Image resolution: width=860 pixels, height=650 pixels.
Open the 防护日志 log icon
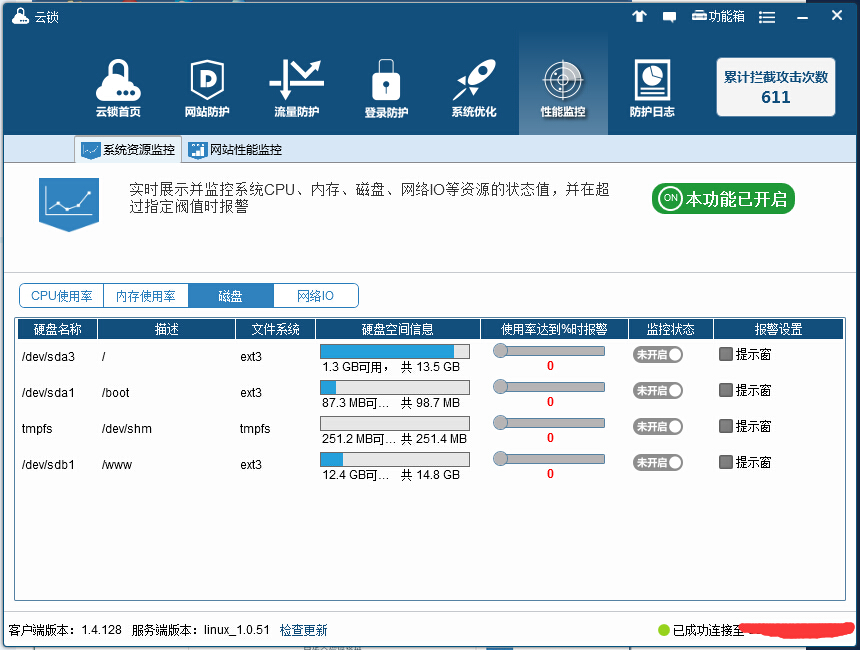coord(652,88)
